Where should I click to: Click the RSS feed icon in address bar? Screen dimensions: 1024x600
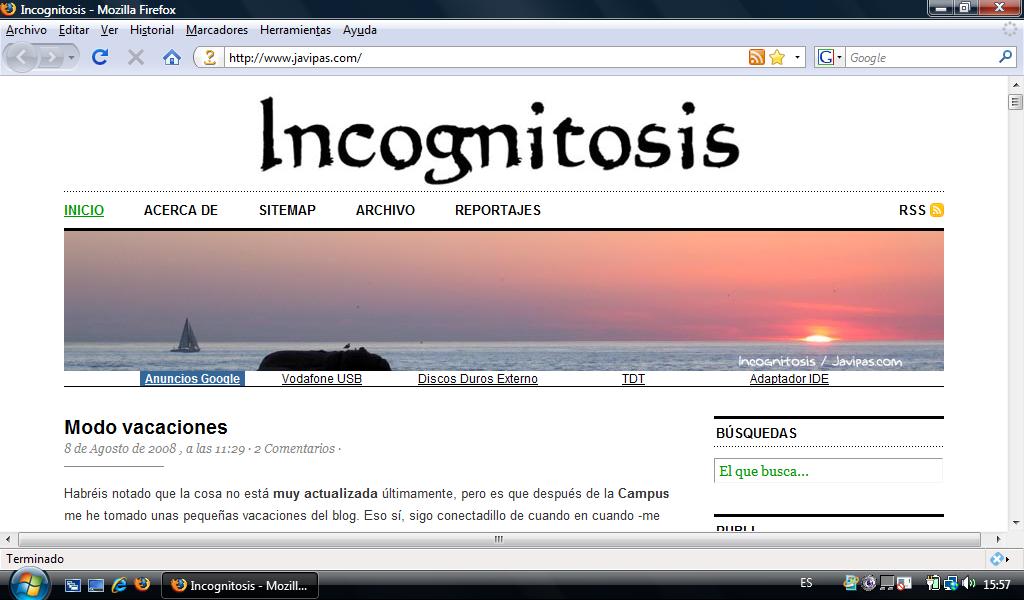coord(756,57)
